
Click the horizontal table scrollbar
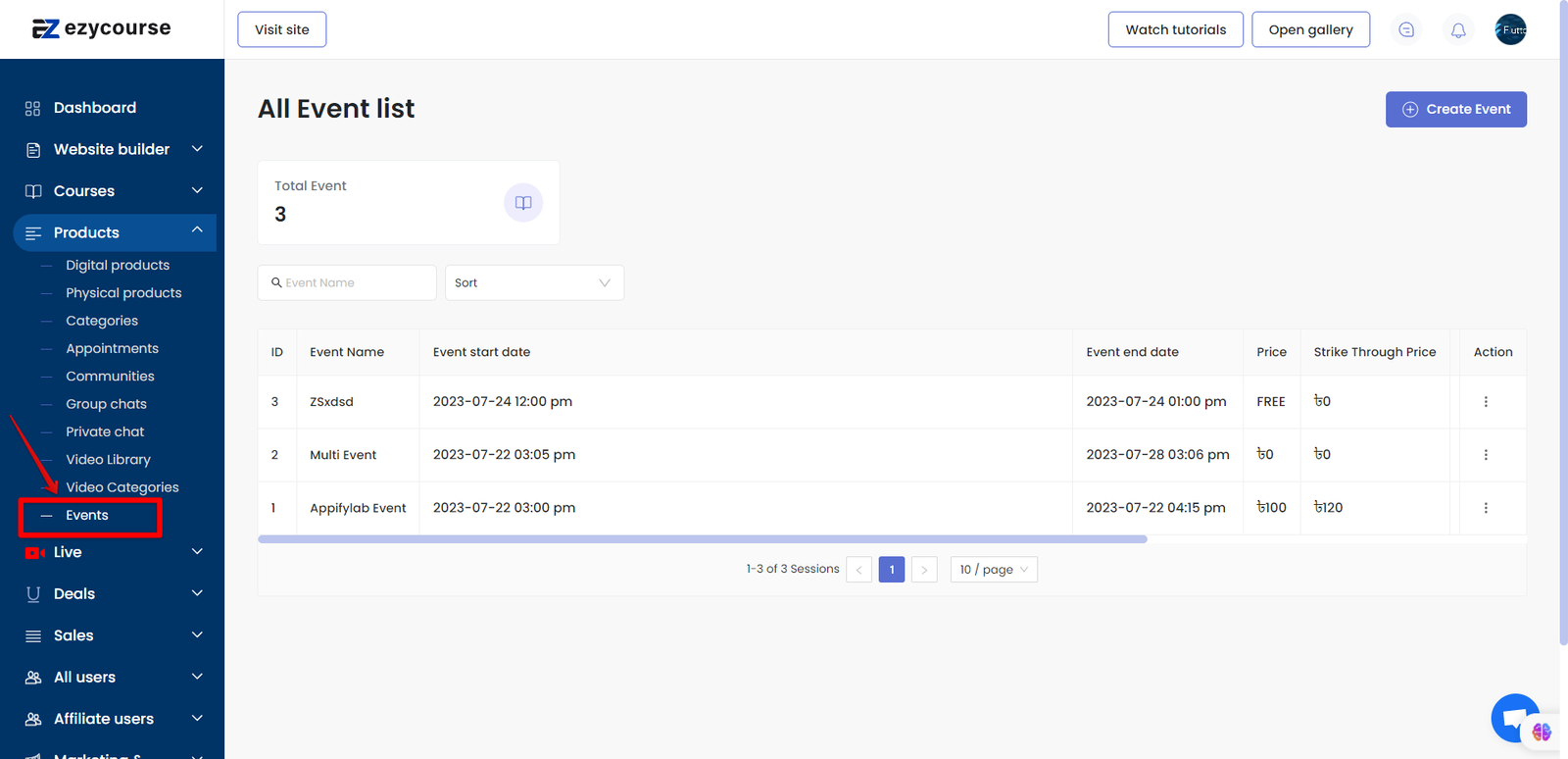702,539
